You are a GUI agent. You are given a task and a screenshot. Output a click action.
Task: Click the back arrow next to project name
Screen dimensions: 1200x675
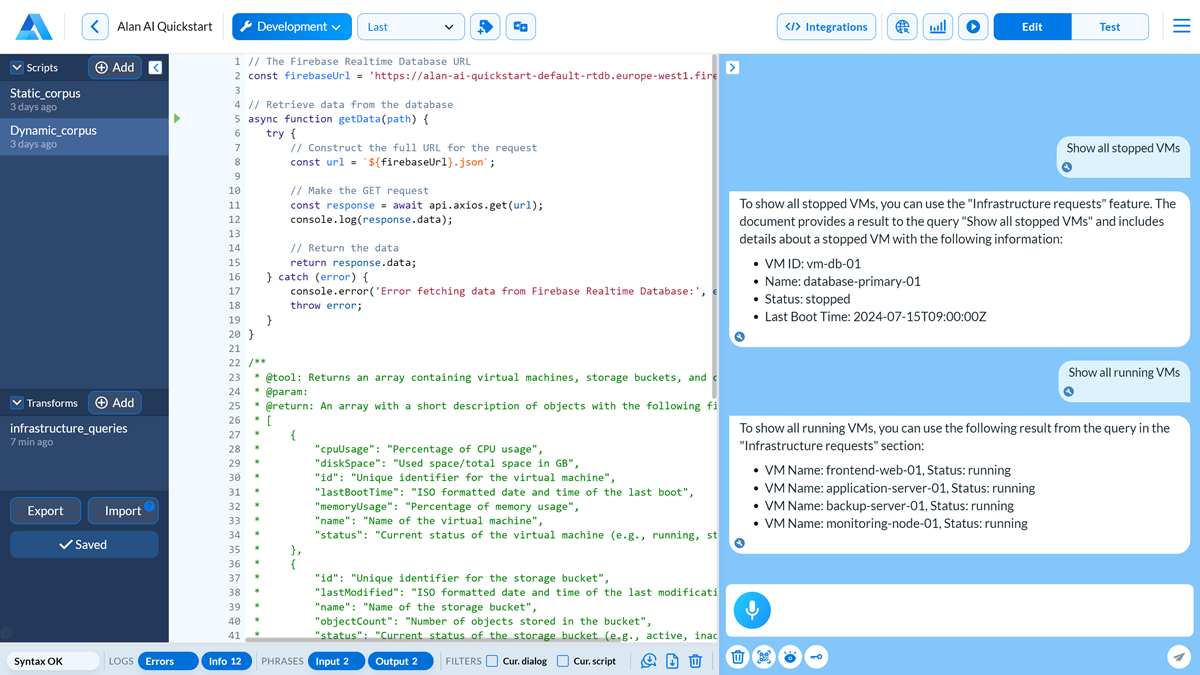[95, 27]
